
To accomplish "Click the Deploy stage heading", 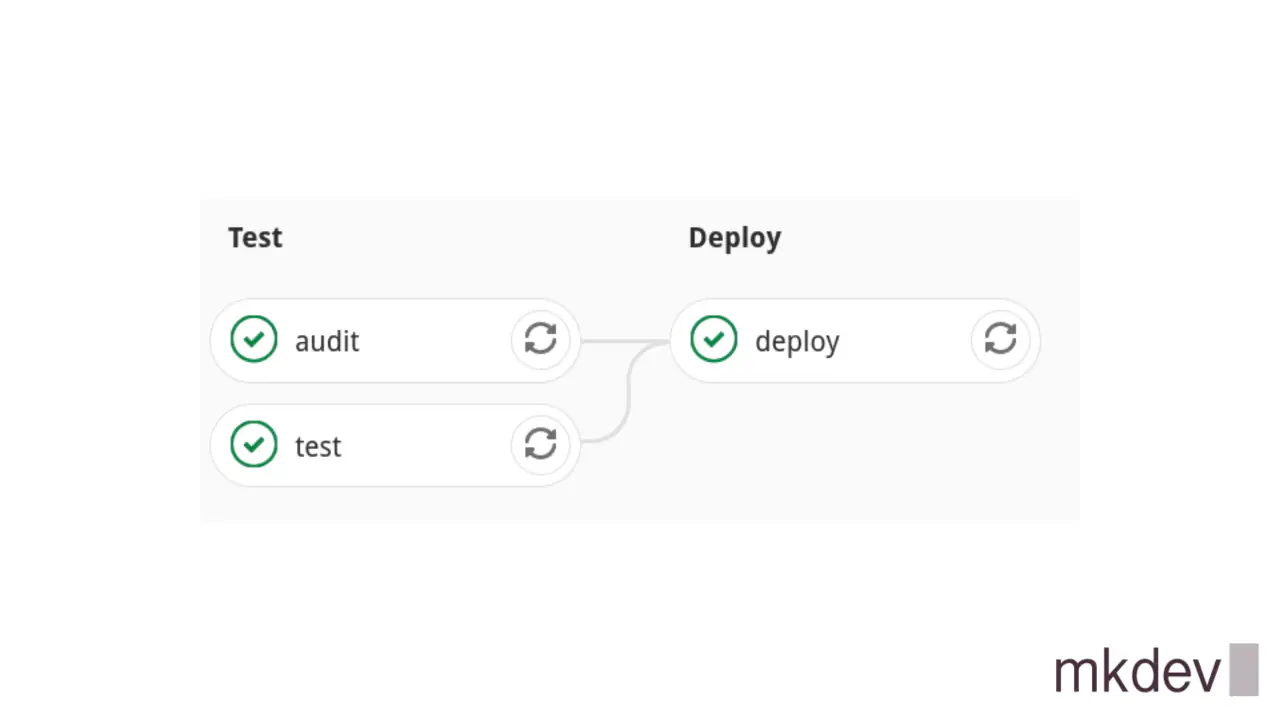I will (735, 238).
